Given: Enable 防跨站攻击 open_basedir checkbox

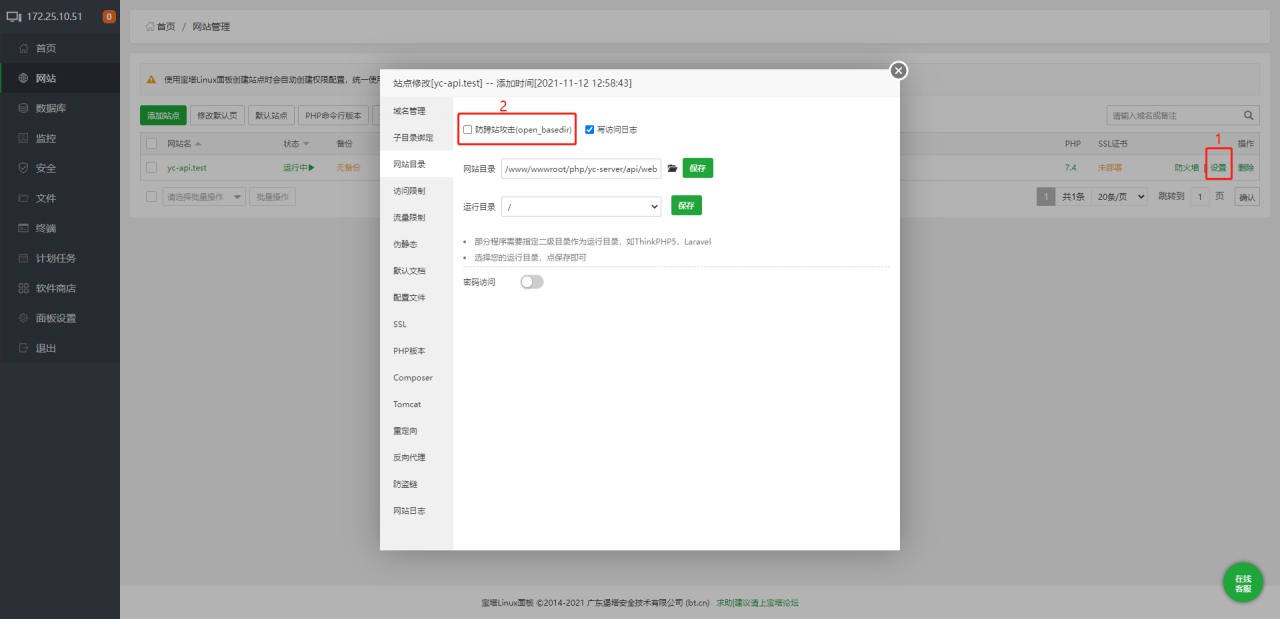Looking at the screenshot, I should click(468, 130).
